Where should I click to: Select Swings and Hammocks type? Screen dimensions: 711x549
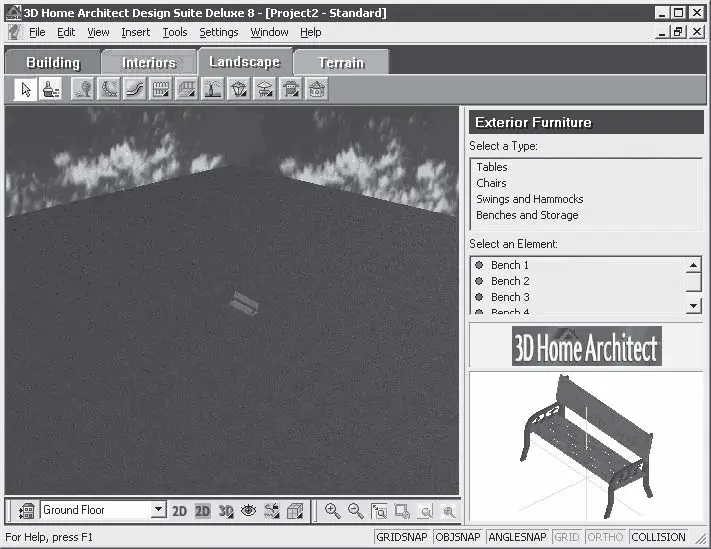pyautogui.click(x=529, y=199)
